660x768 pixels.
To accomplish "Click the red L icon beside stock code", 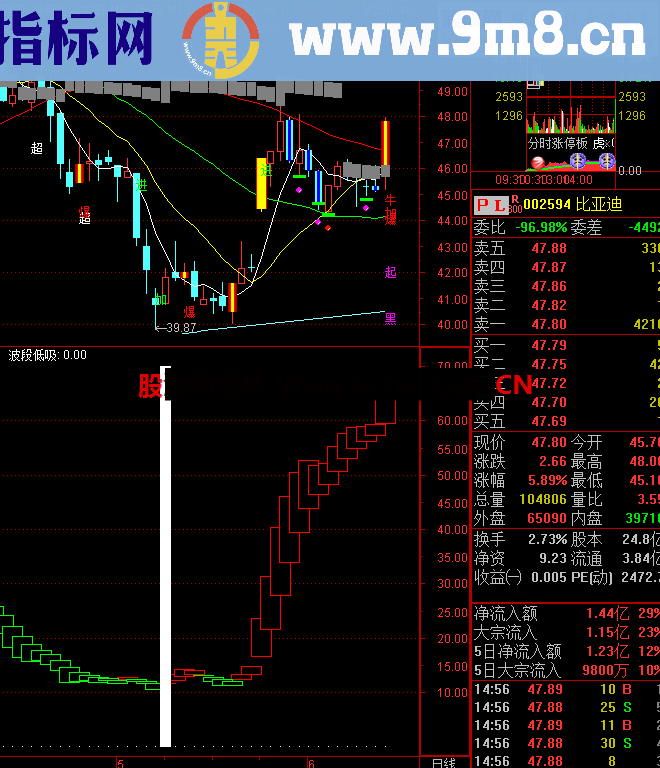I will 497,205.
